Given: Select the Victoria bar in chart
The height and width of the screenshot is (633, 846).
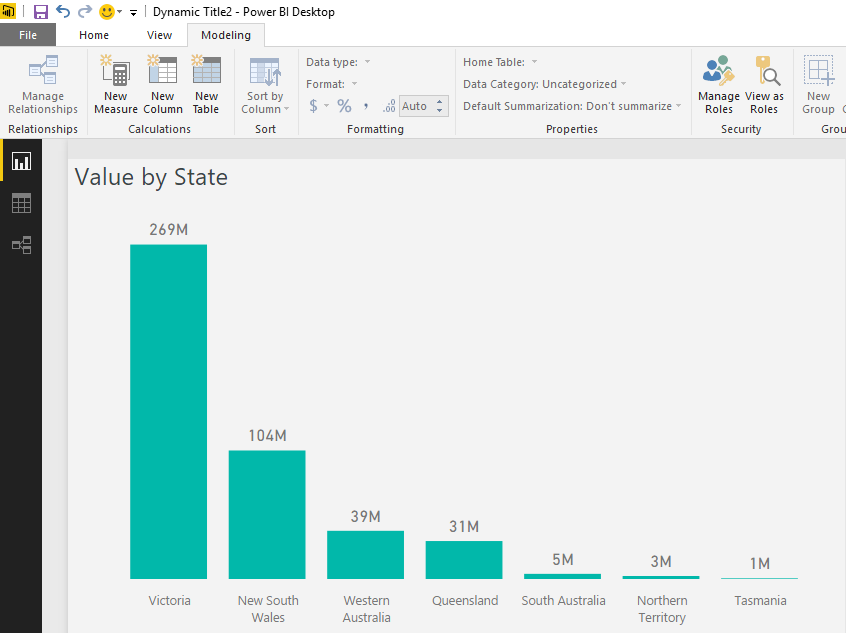Looking at the screenshot, I should coord(168,412).
